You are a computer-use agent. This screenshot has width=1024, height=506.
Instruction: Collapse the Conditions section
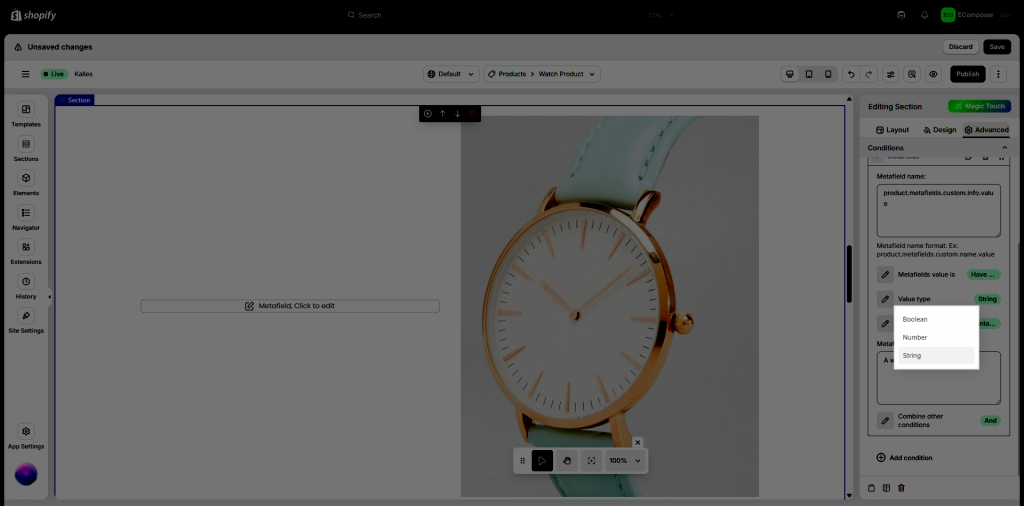(x=1004, y=148)
